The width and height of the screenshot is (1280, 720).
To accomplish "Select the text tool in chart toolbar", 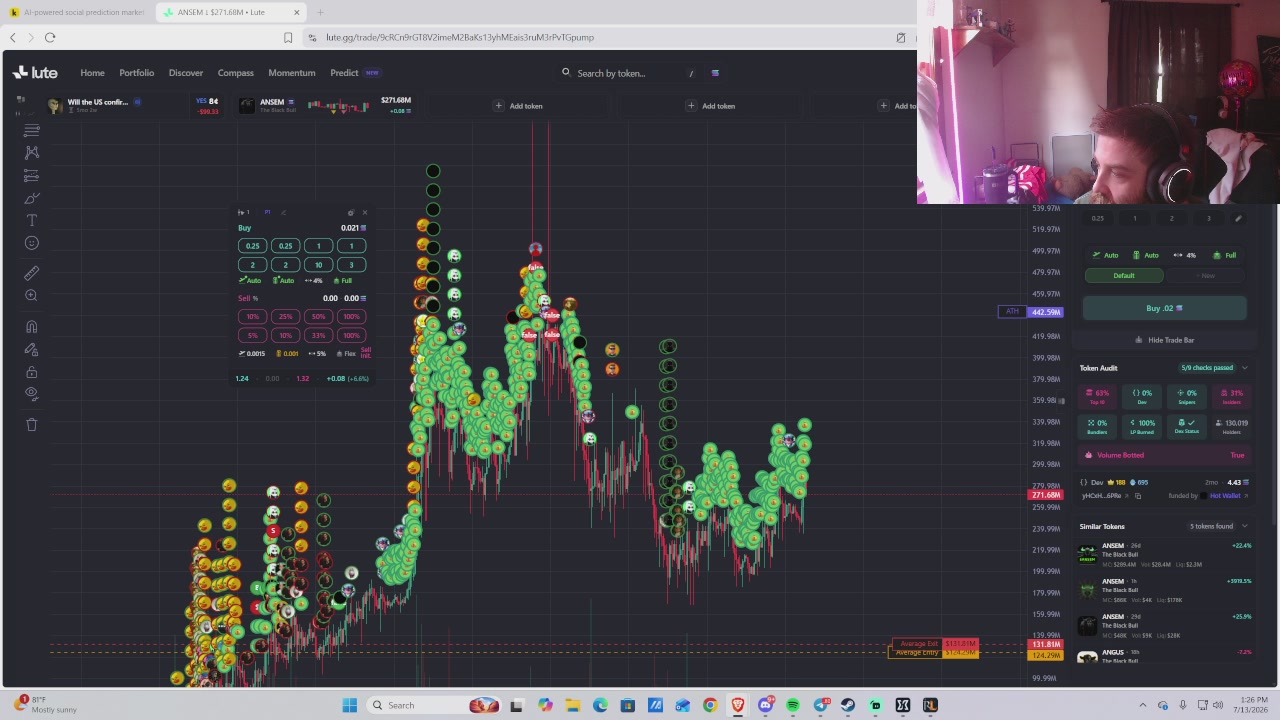I will pyautogui.click(x=32, y=220).
